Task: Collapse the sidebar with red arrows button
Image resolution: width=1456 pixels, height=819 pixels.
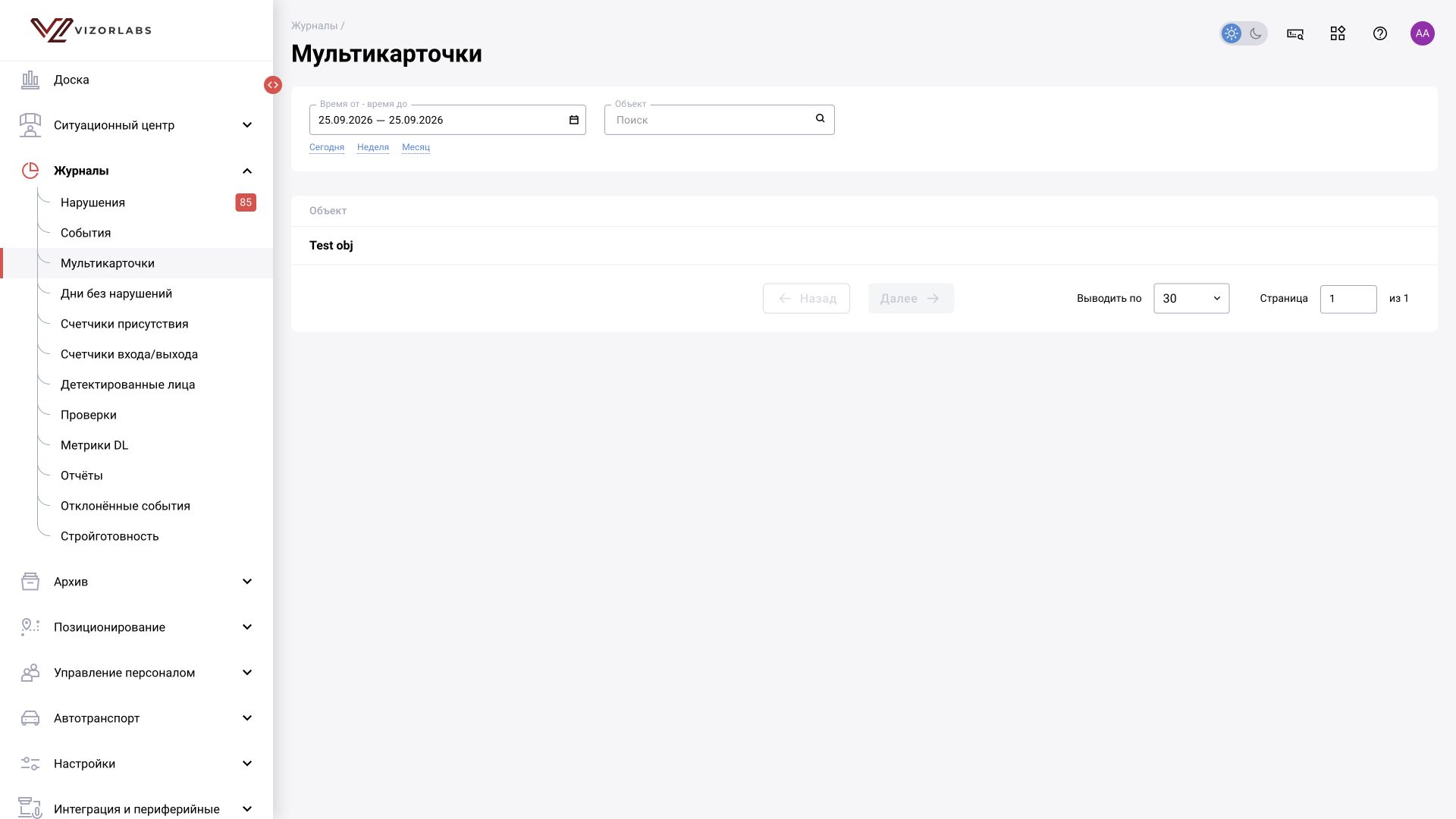Action: click(273, 85)
